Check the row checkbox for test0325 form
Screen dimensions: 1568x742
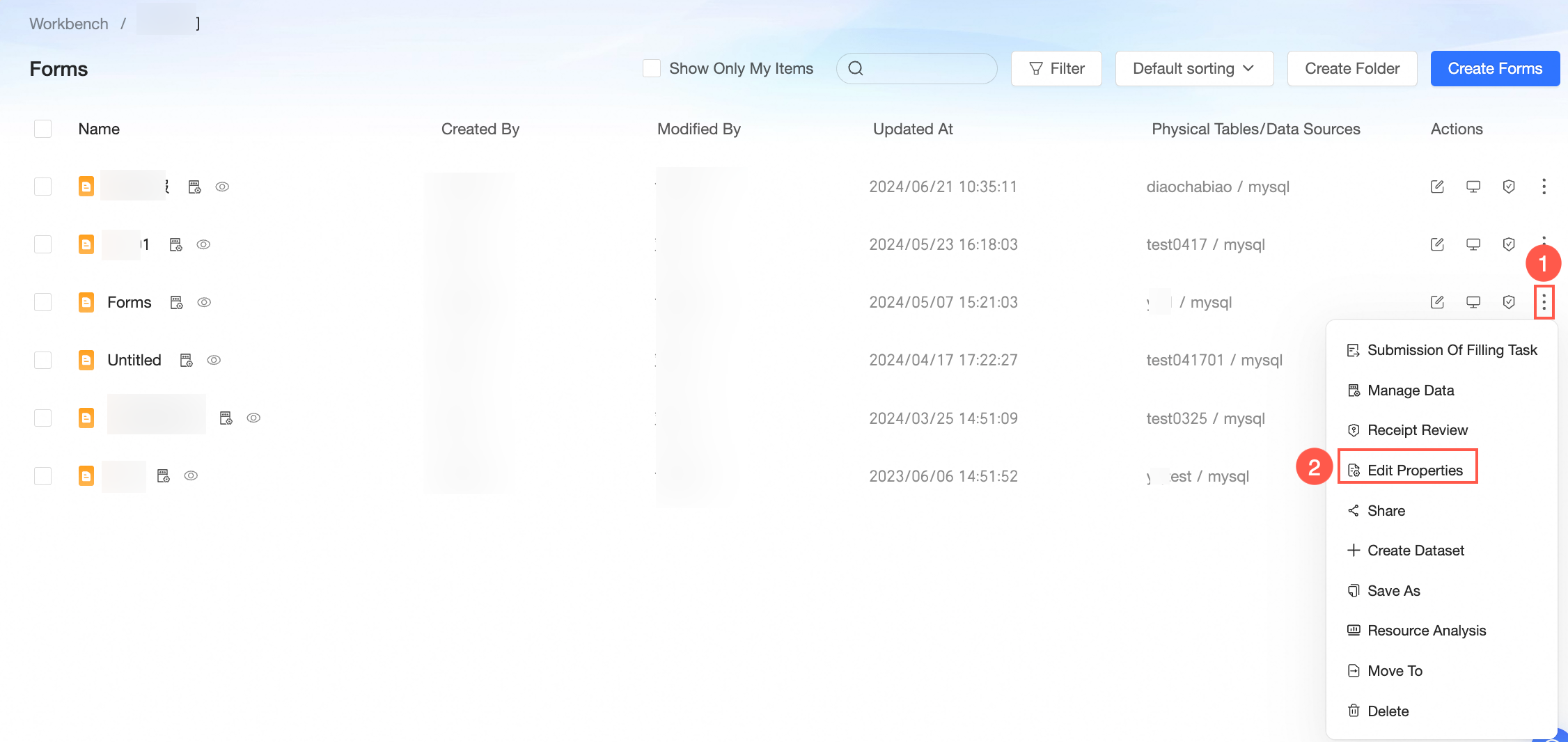pos(43,418)
